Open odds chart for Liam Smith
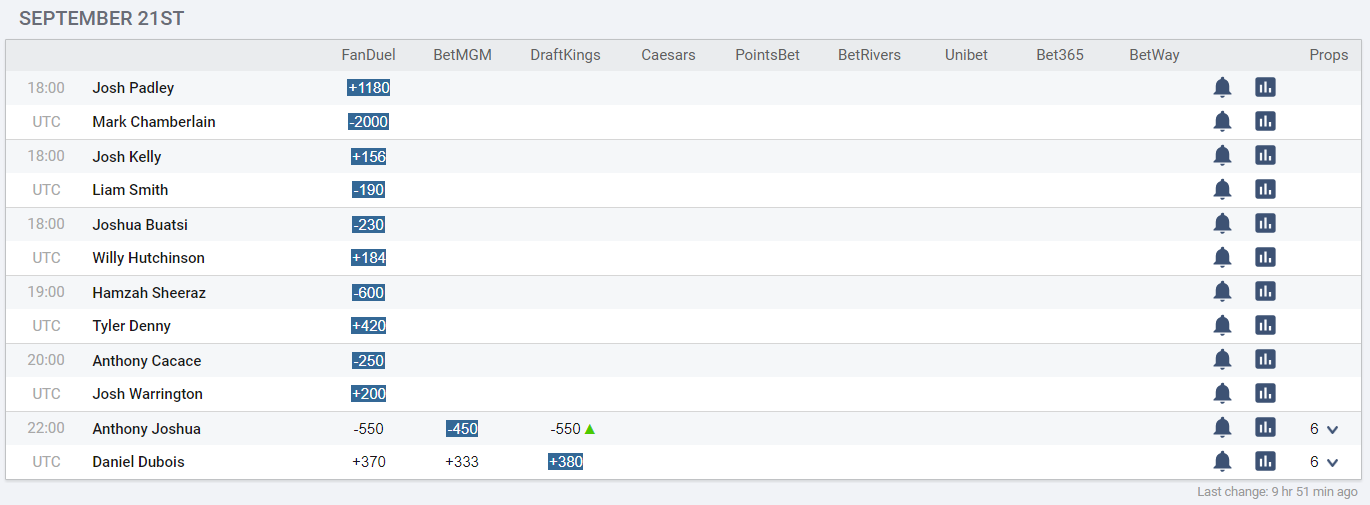 (x=1265, y=190)
